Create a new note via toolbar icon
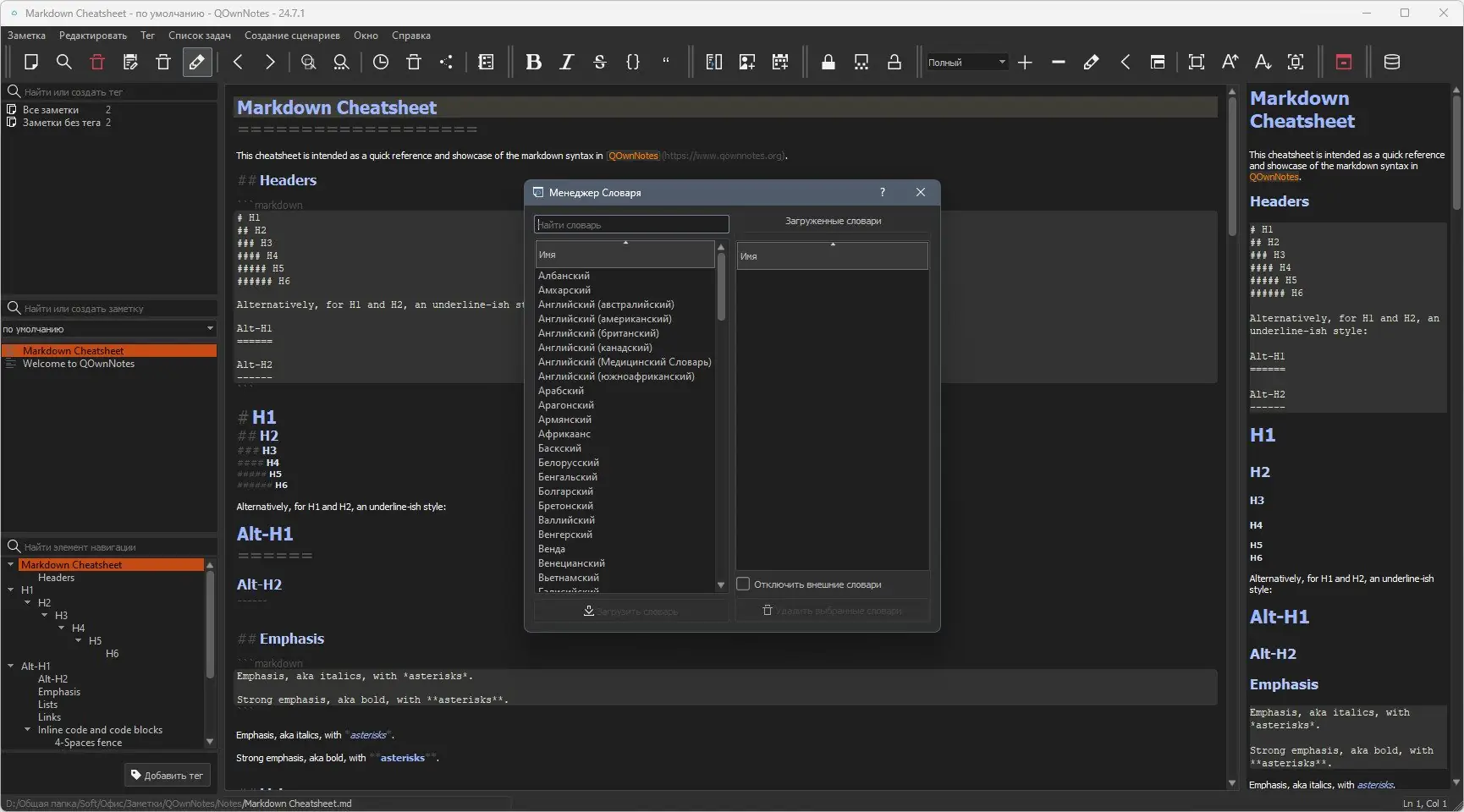The width and height of the screenshot is (1464, 812). 31,62
